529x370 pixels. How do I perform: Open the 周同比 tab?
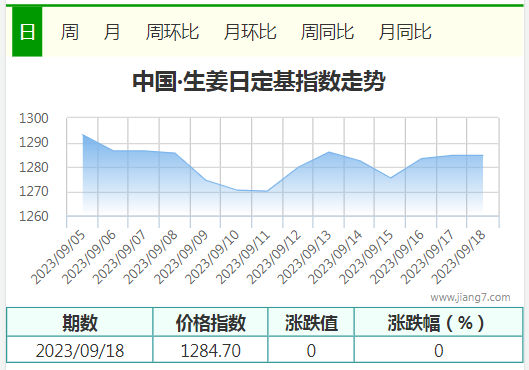(327, 32)
